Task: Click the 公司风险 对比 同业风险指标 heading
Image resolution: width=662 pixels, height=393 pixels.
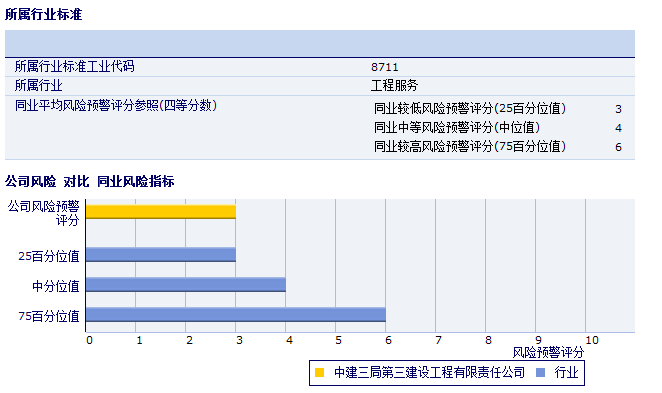Action: [90, 182]
